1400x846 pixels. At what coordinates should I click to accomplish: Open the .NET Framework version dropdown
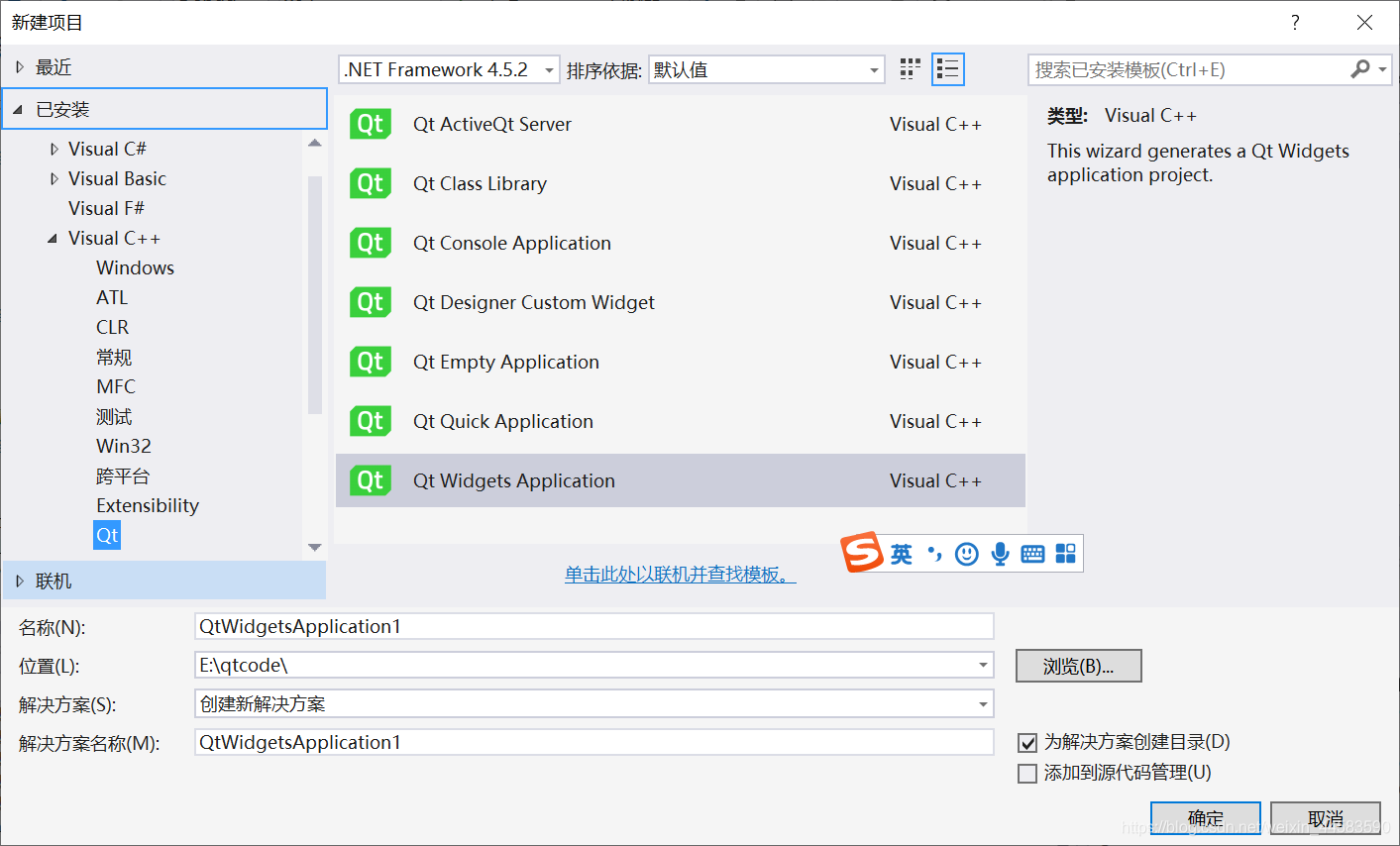(x=549, y=70)
